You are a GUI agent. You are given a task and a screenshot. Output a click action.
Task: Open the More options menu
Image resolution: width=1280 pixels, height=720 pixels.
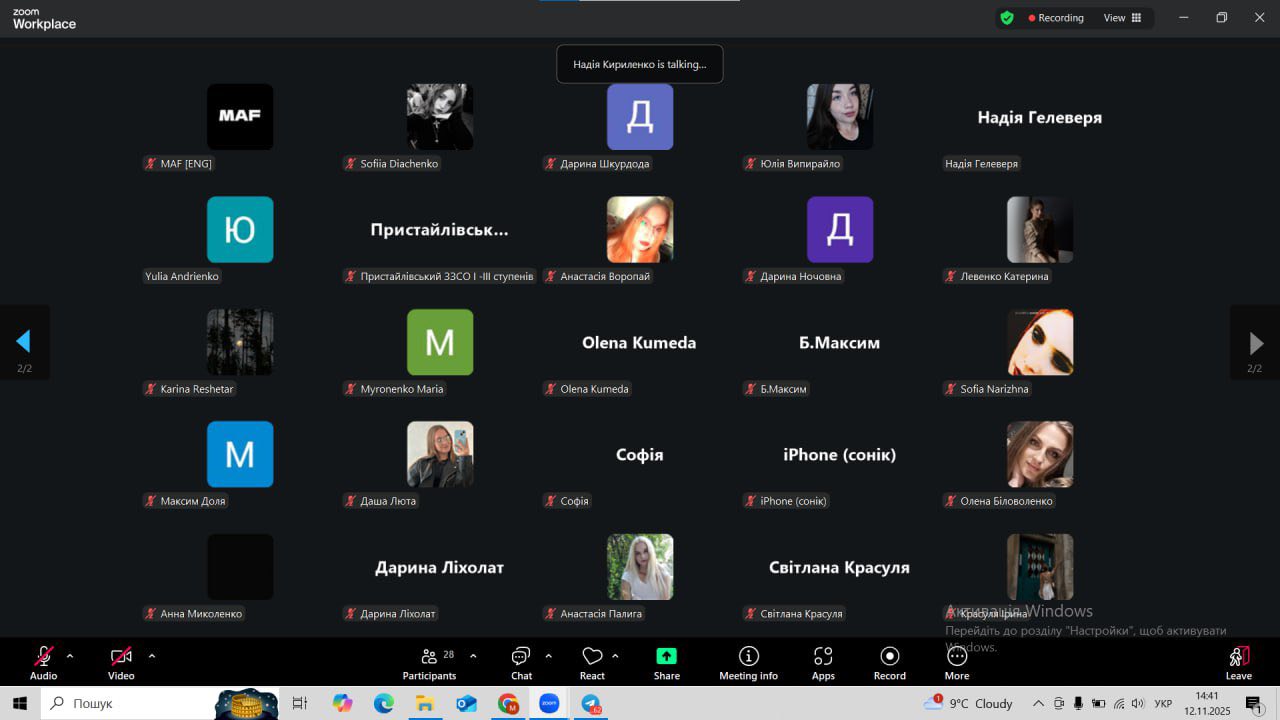click(956, 663)
